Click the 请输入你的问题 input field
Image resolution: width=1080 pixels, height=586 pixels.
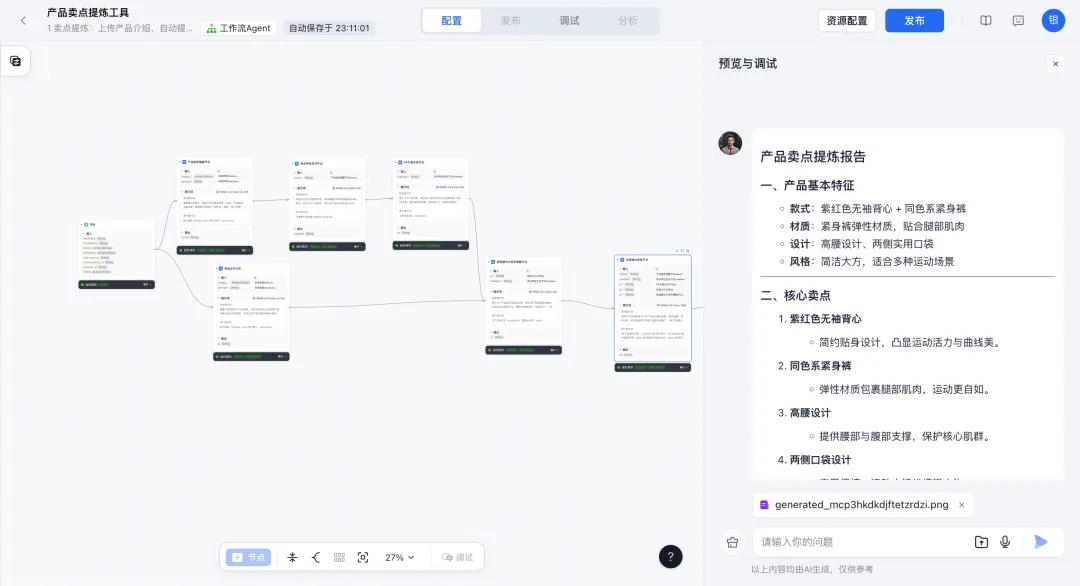(x=861, y=542)
